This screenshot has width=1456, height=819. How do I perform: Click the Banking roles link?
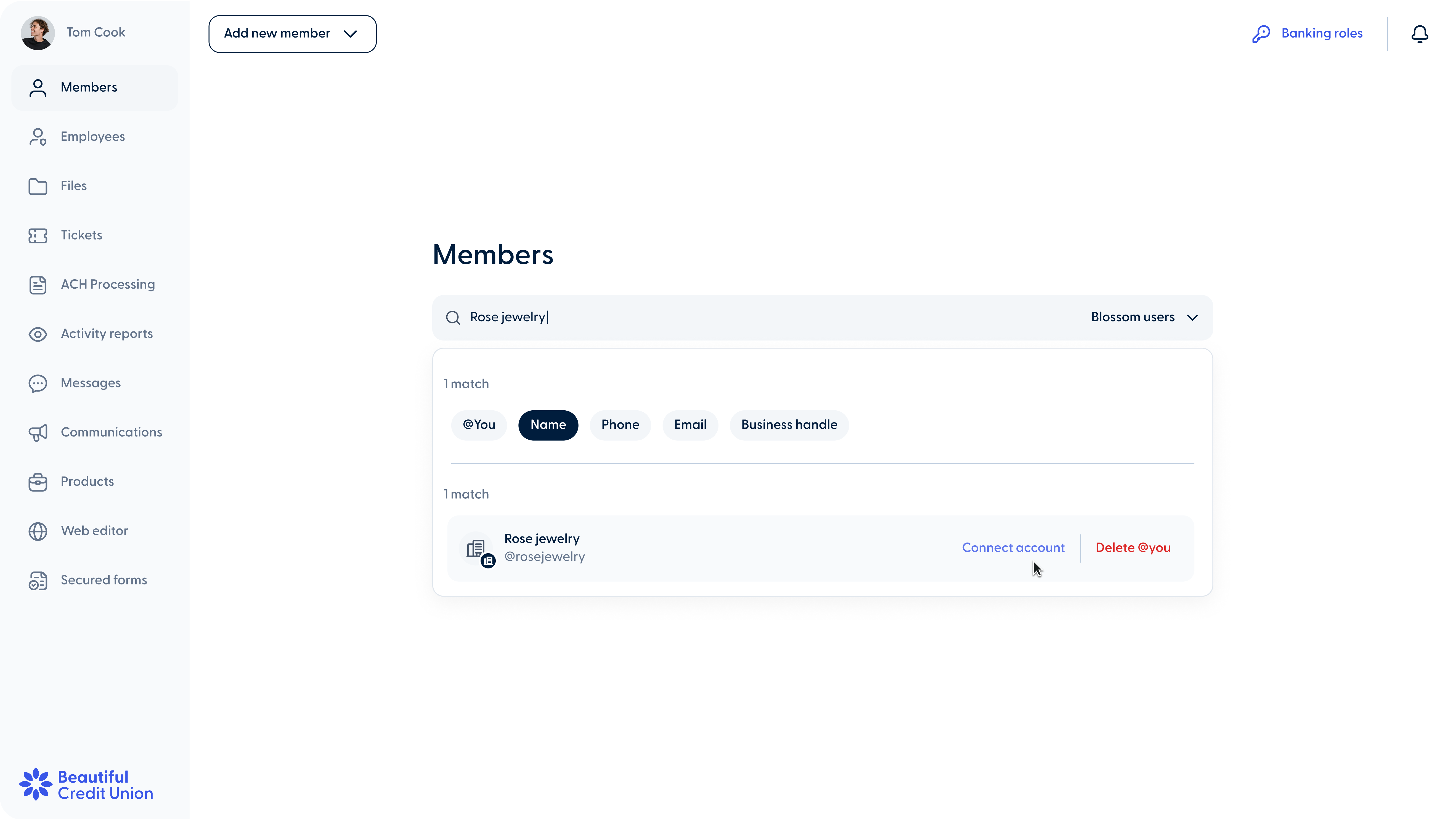1322,33
